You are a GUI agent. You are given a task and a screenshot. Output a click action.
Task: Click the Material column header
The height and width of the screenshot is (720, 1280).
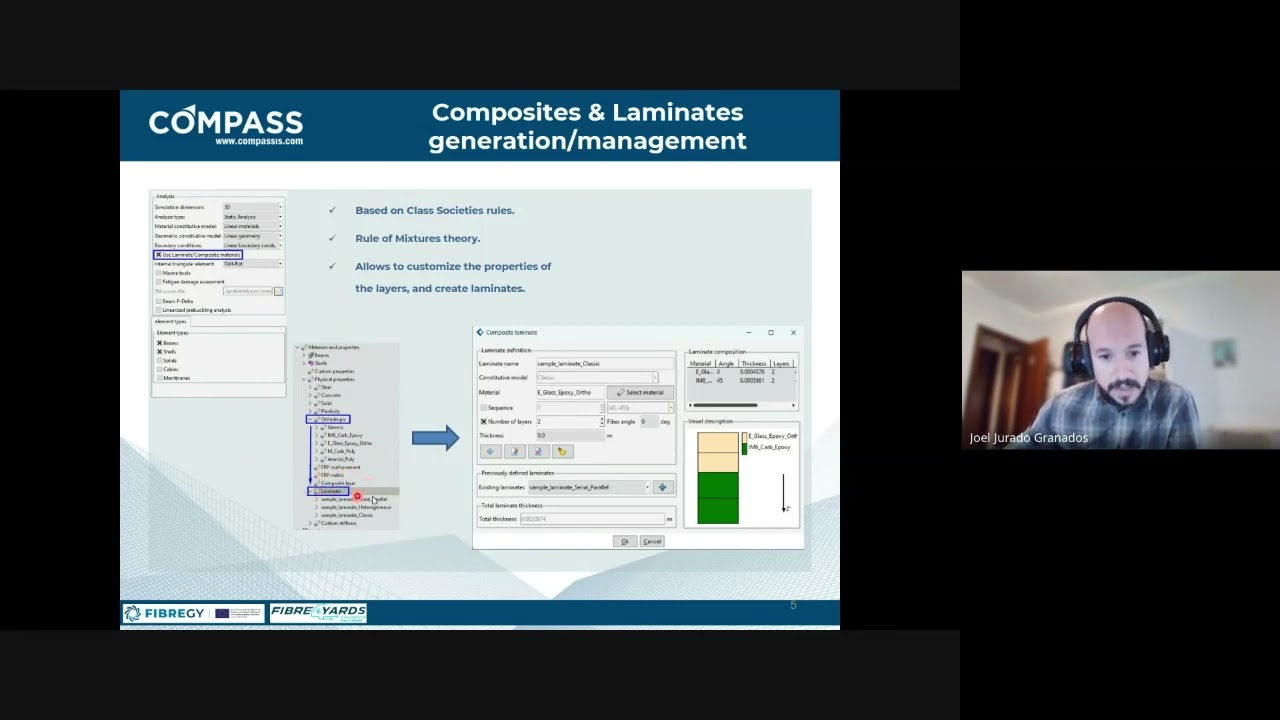pos(700,363)
